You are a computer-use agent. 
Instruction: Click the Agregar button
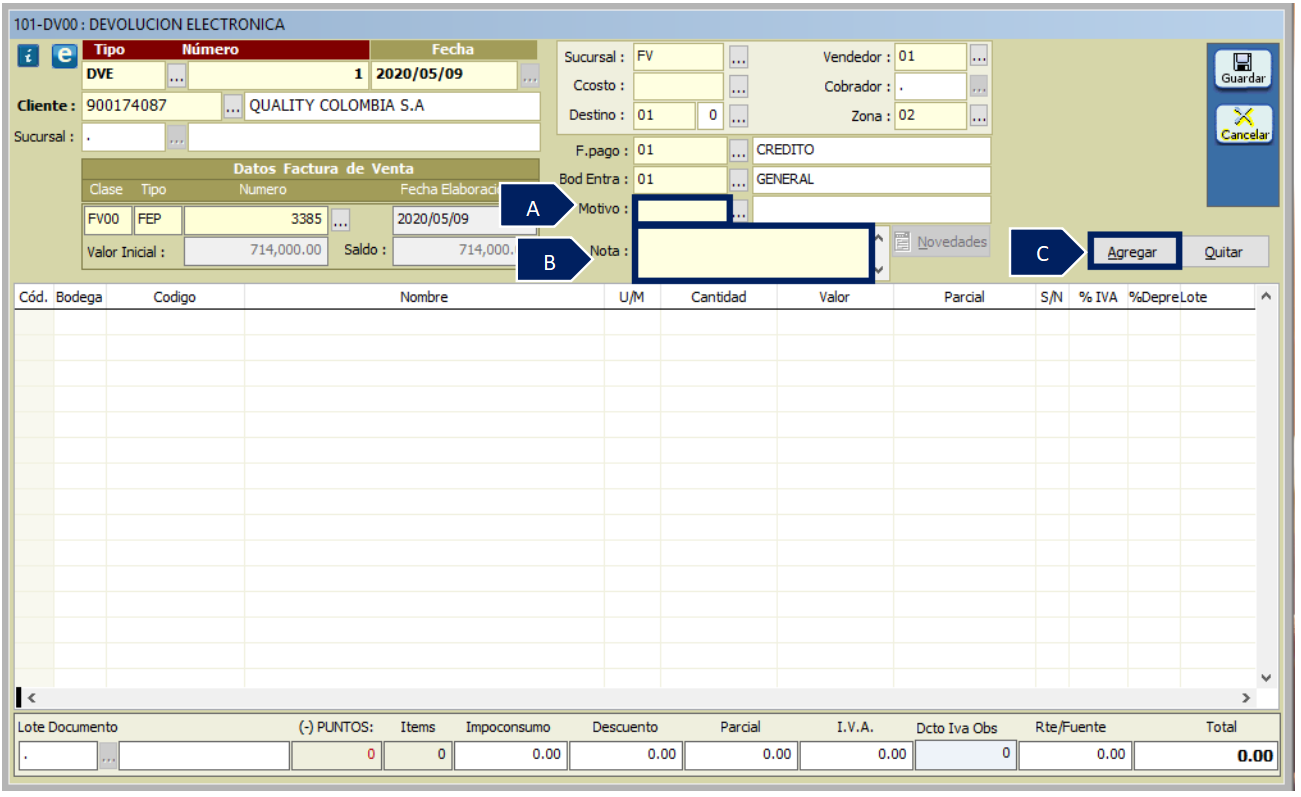1132,252
